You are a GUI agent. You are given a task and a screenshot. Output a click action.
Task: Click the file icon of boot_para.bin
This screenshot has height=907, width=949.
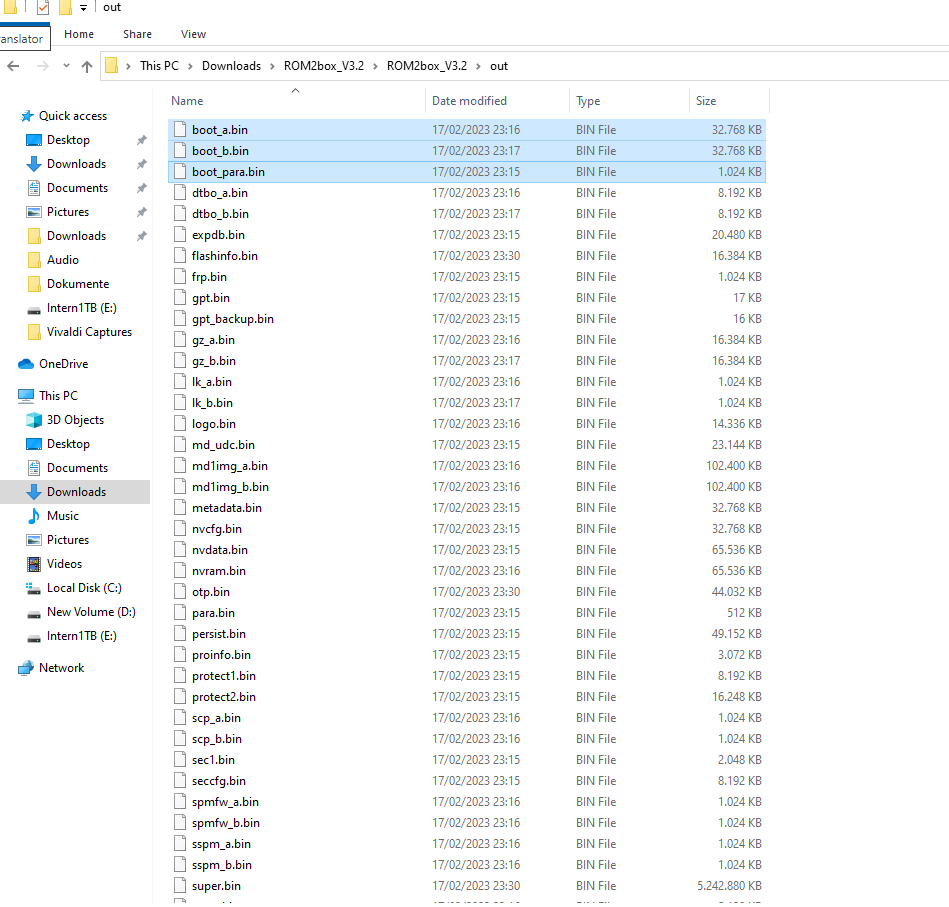click(x=180, y=171)
